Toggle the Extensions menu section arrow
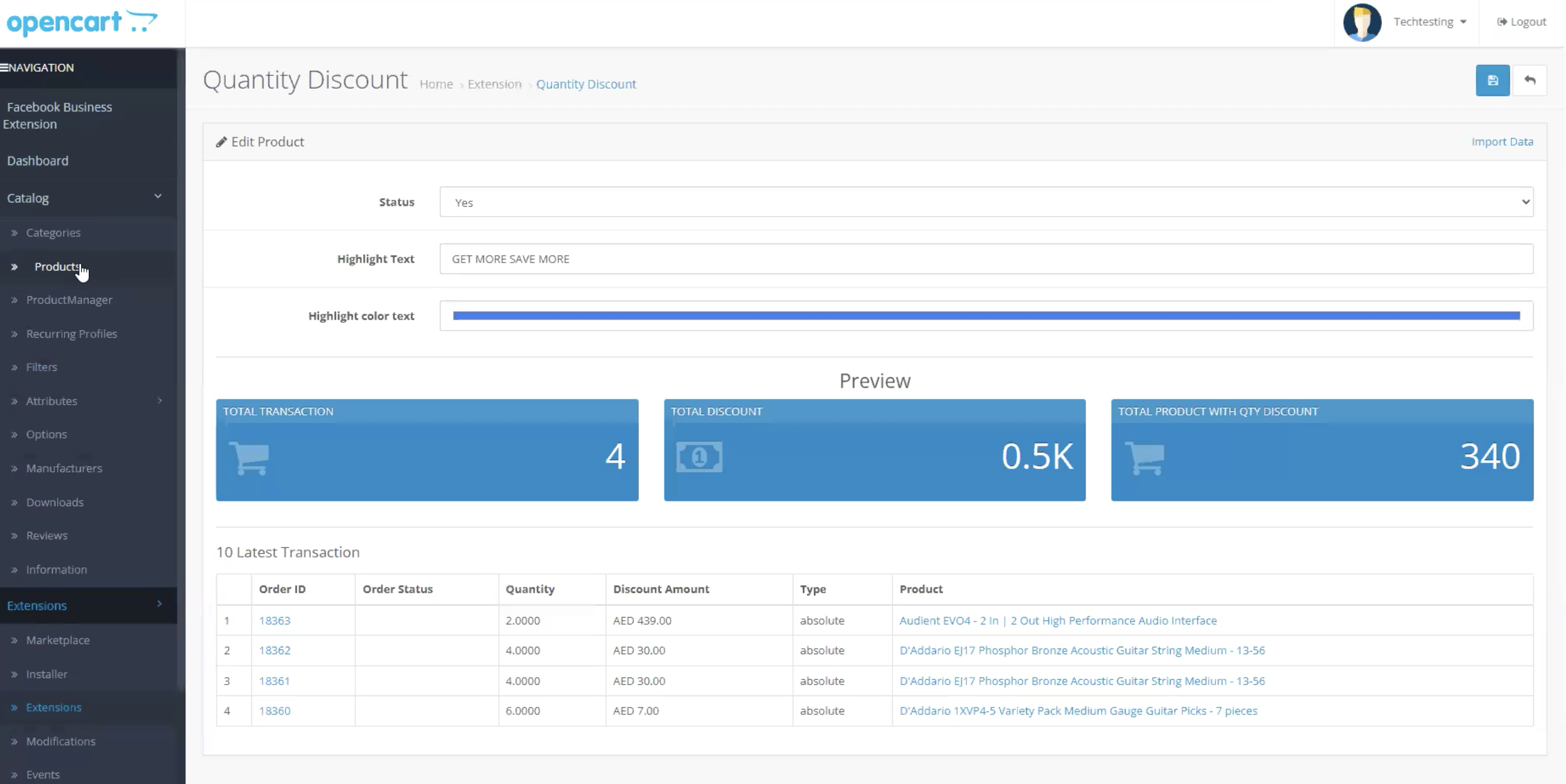 point(160,604)
